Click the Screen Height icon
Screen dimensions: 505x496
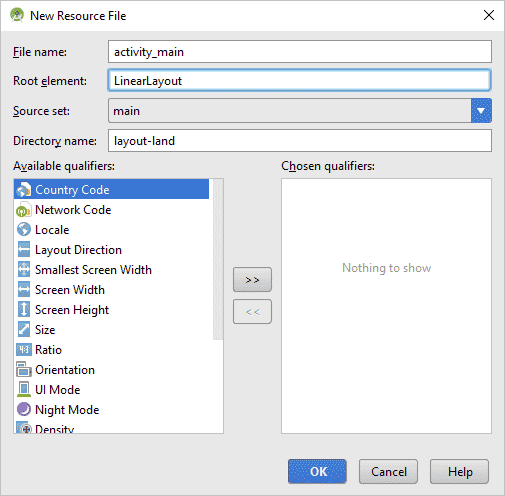(x=23, y=310)
